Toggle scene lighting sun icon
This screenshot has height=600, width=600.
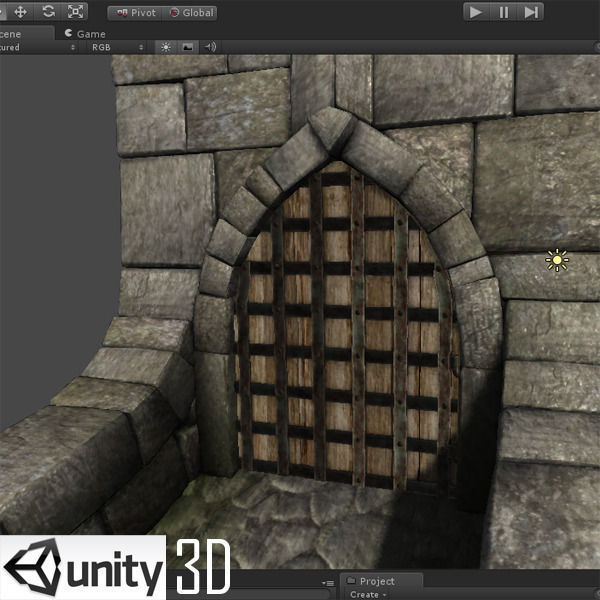click(x=166, y=47)
